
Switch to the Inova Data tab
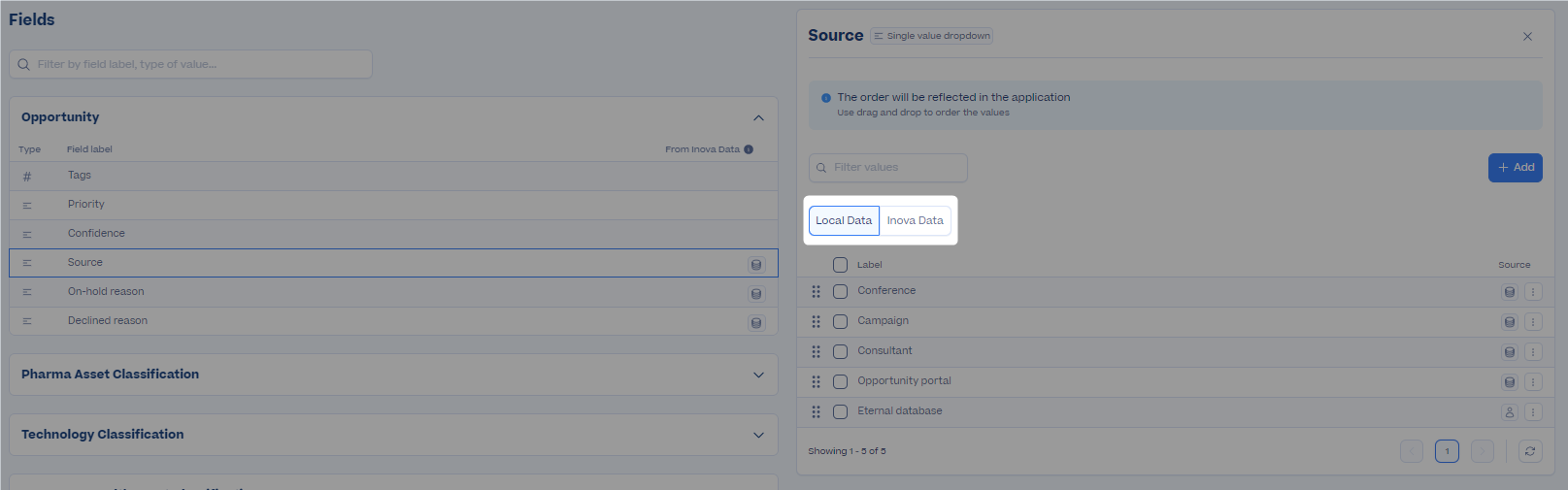point(916,221)
